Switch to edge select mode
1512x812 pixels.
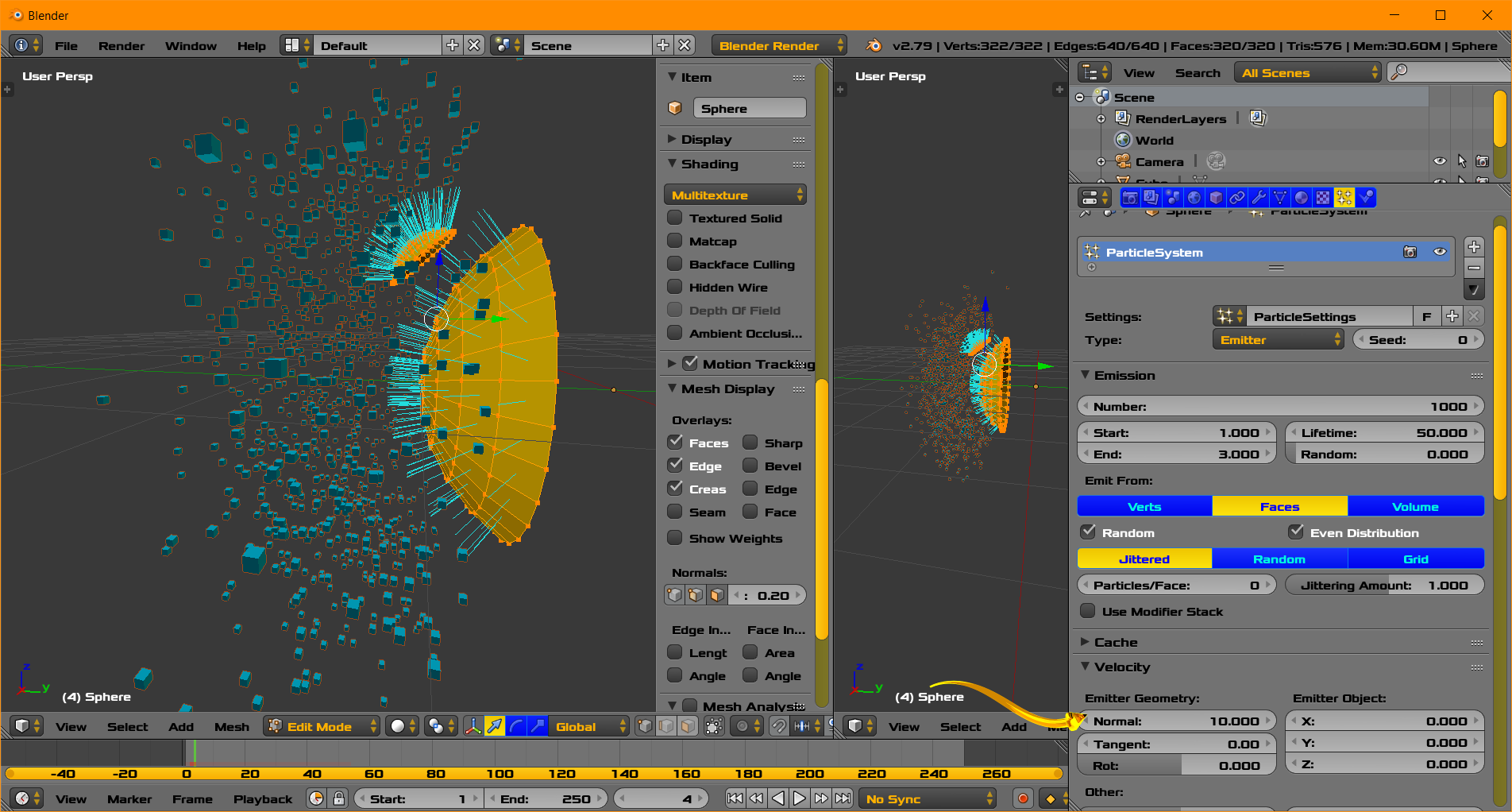[x=667, y=726]
